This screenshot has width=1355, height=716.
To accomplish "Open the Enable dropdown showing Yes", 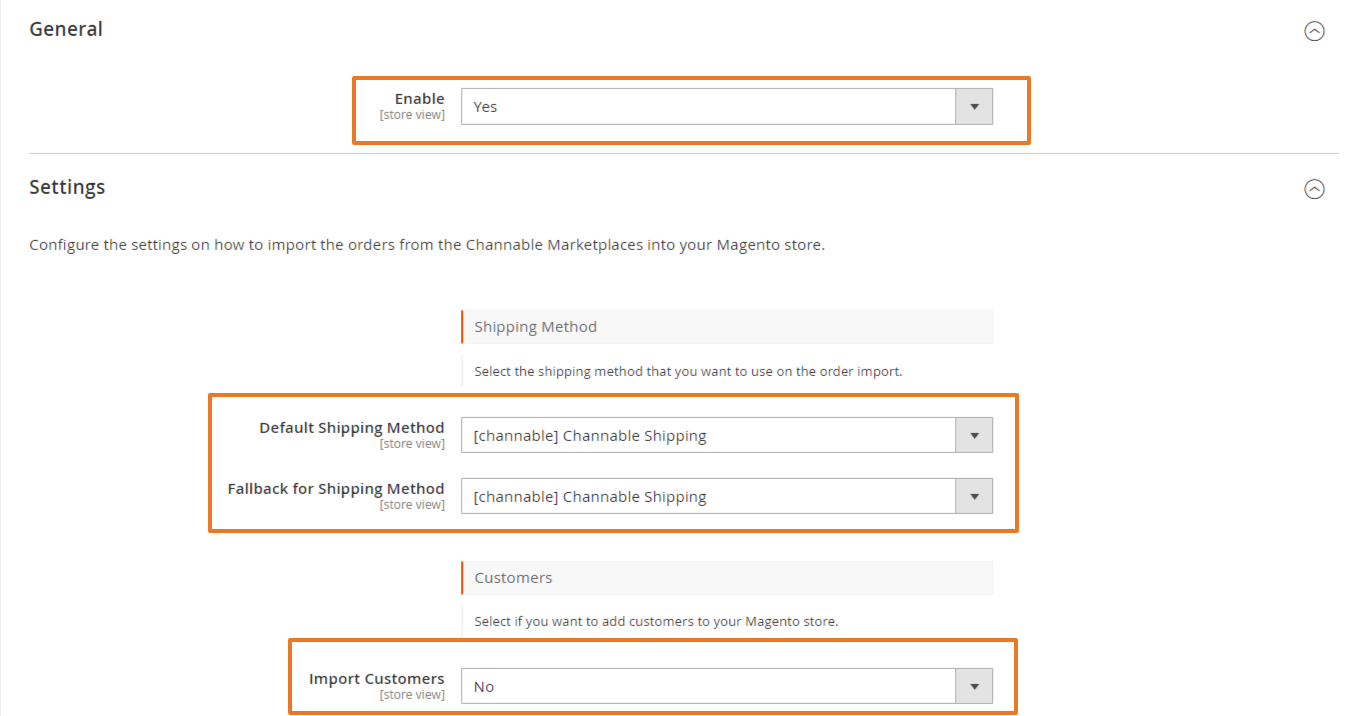I will pos(727,107).
